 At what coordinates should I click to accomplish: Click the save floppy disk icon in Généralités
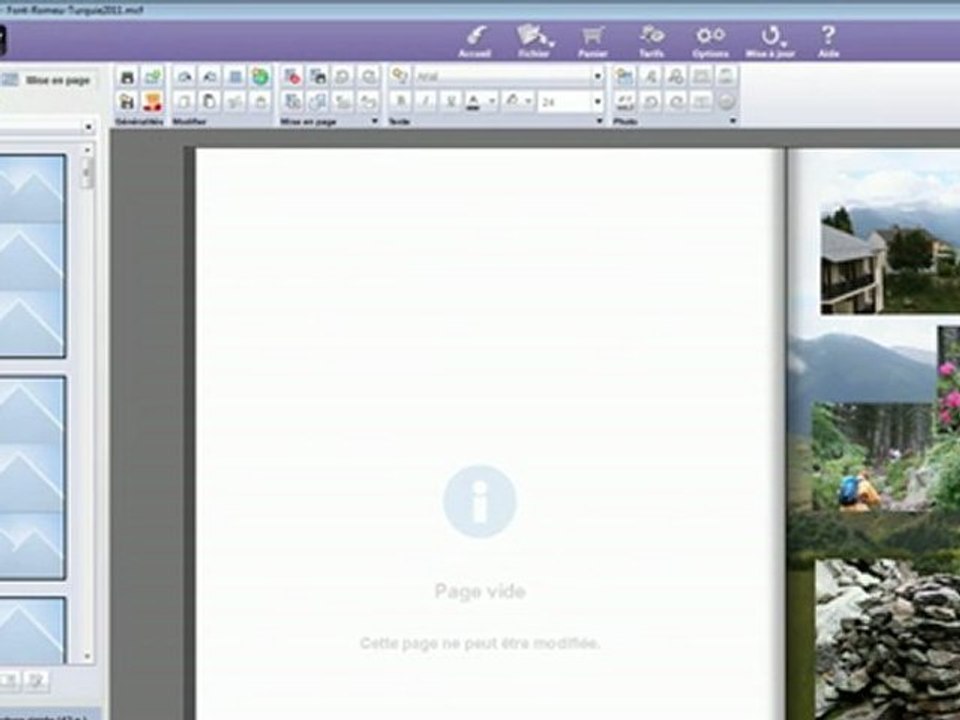pyautogui.click(x=127, y=77)
